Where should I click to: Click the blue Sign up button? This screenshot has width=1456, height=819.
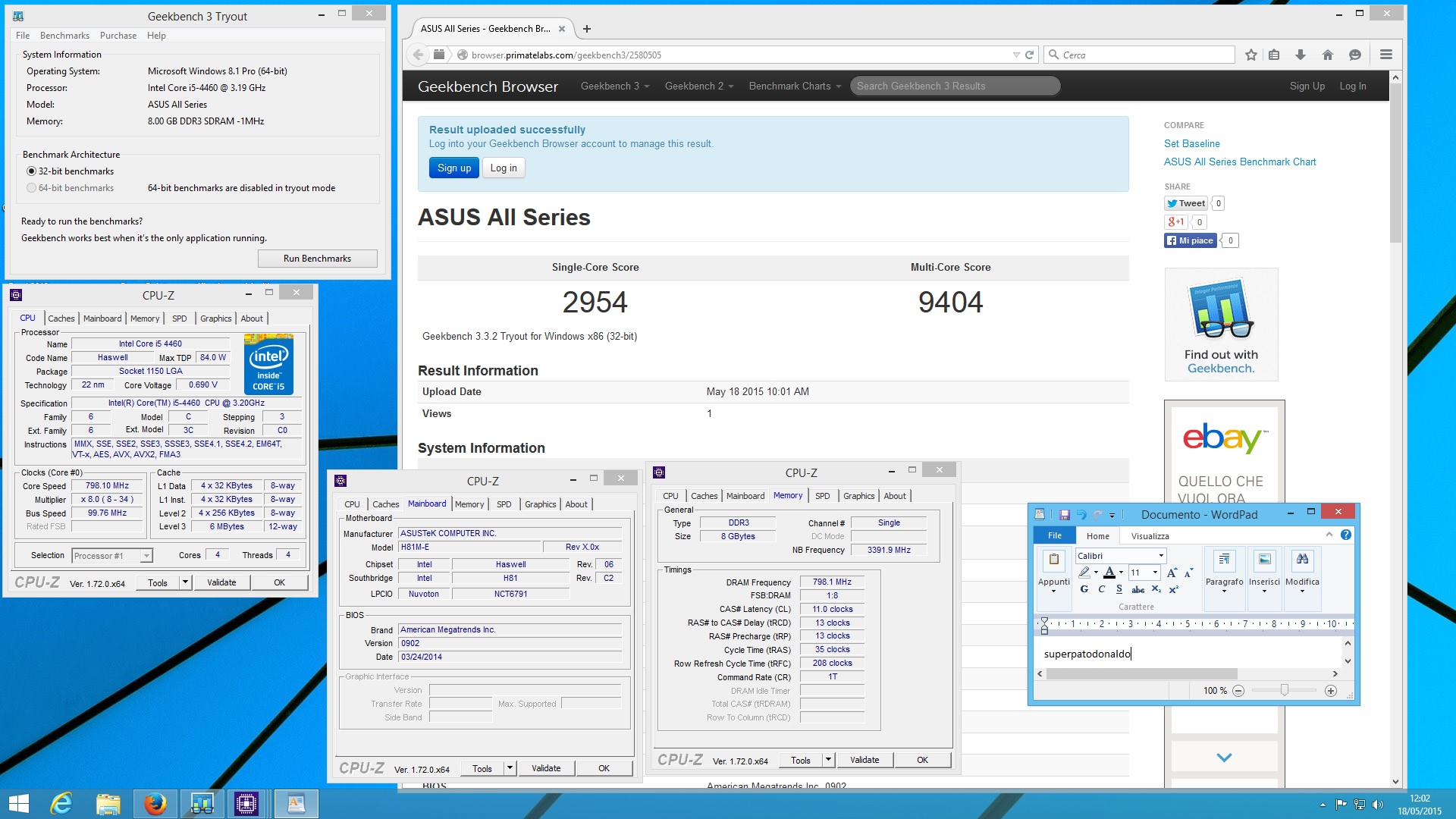454,168
